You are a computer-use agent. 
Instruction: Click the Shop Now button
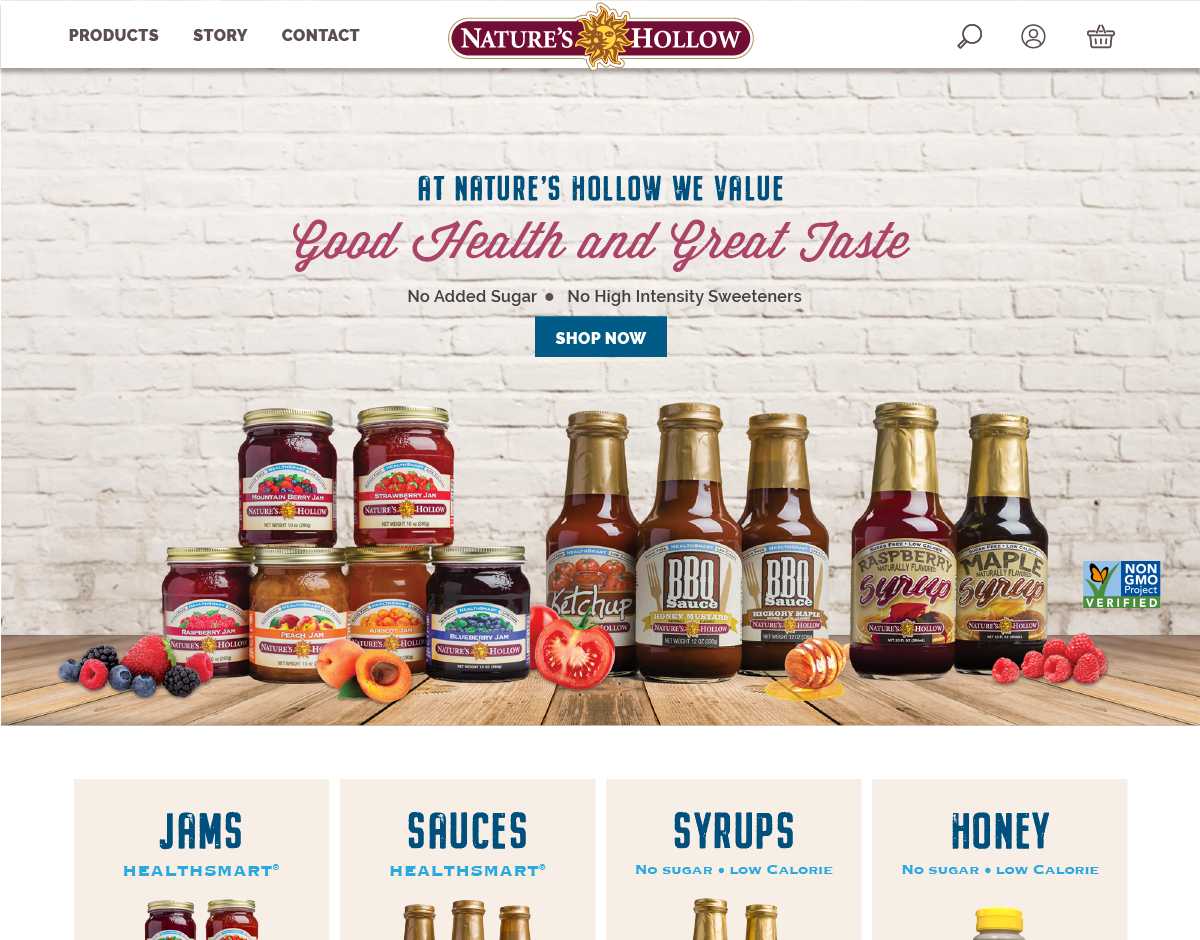pos(600,337)
